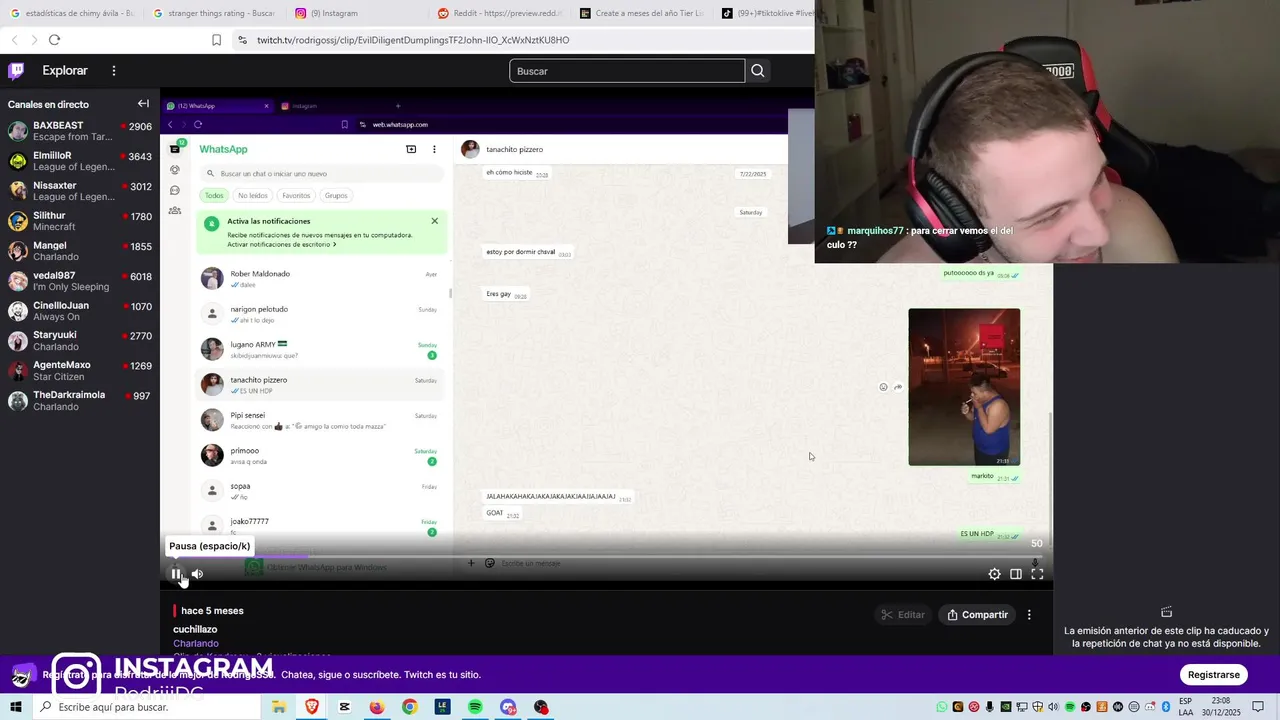Click the Windows taskbar search box
Viewport: 1280px width, 720px height.
pos(145,707)
